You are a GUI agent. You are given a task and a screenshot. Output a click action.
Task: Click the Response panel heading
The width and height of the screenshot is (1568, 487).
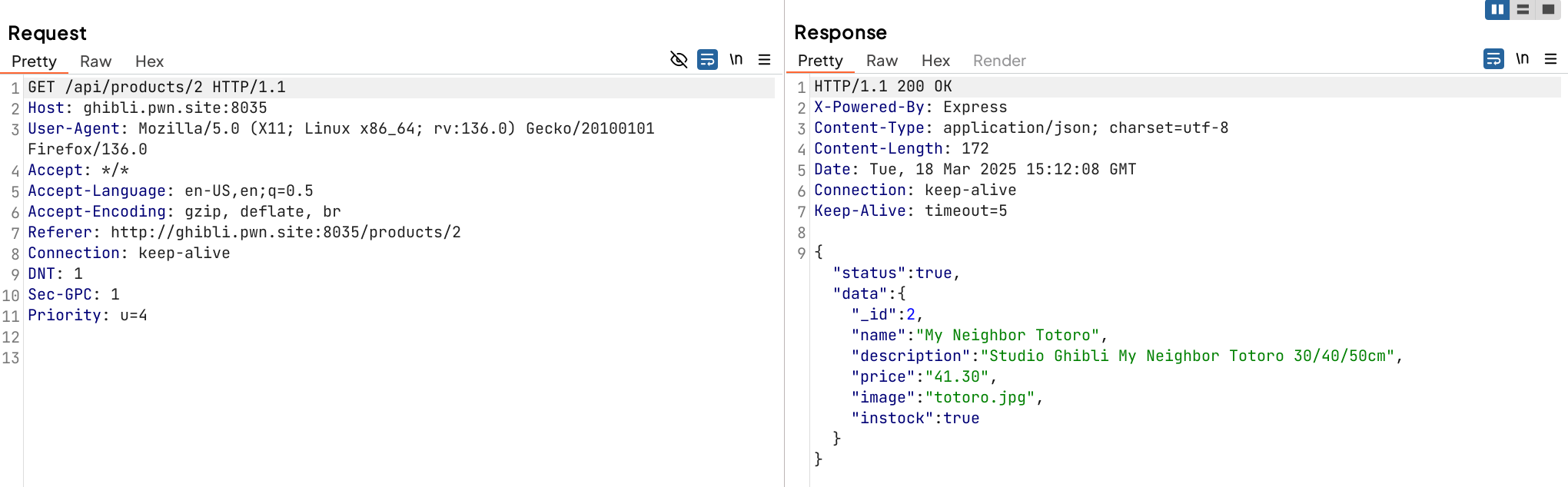point(840,32)
